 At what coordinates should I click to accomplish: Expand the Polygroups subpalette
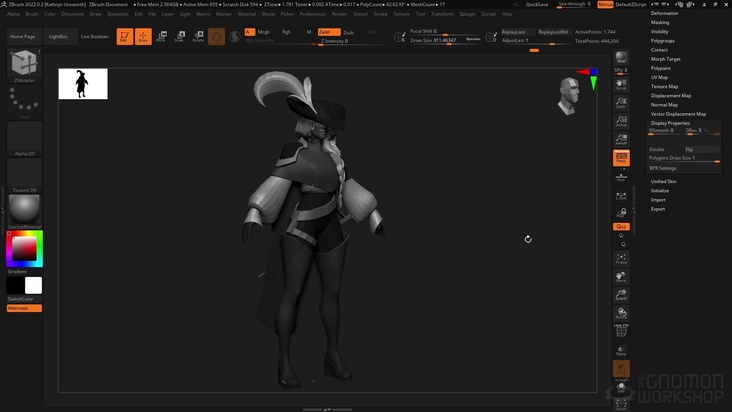point(662,41)
